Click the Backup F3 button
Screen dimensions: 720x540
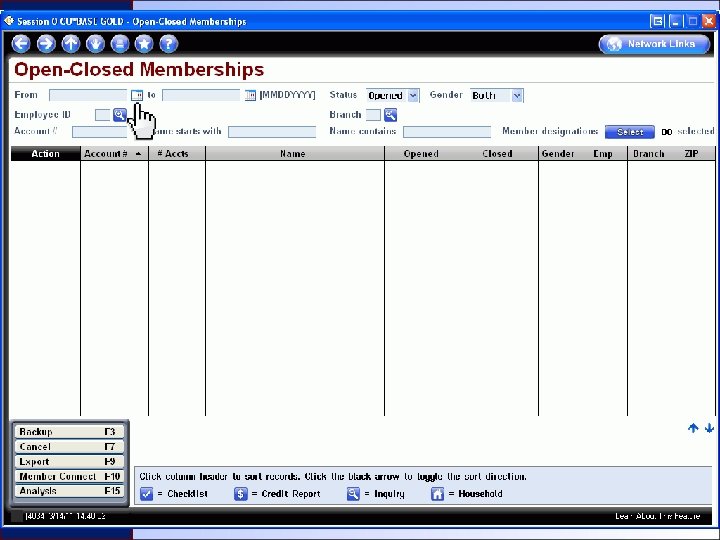69,432
